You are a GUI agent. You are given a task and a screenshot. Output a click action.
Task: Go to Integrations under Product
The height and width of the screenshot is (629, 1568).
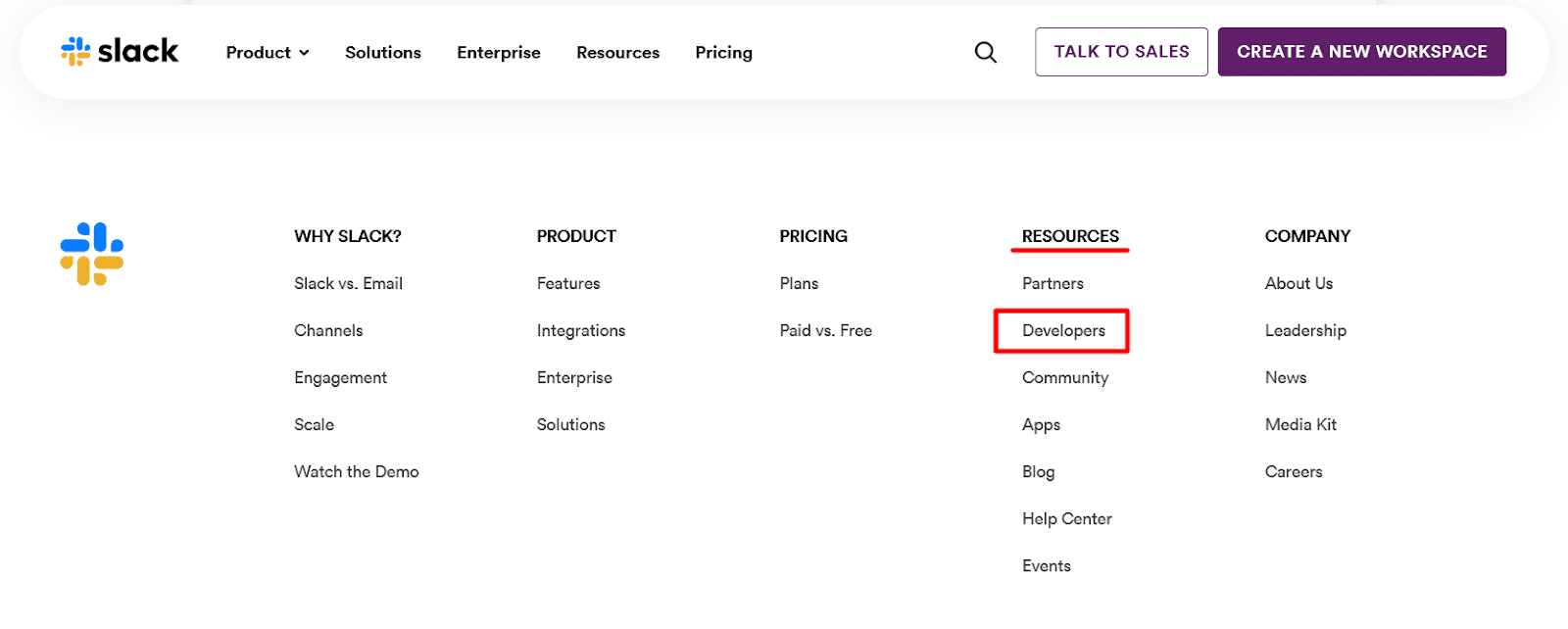pos(580,331)
